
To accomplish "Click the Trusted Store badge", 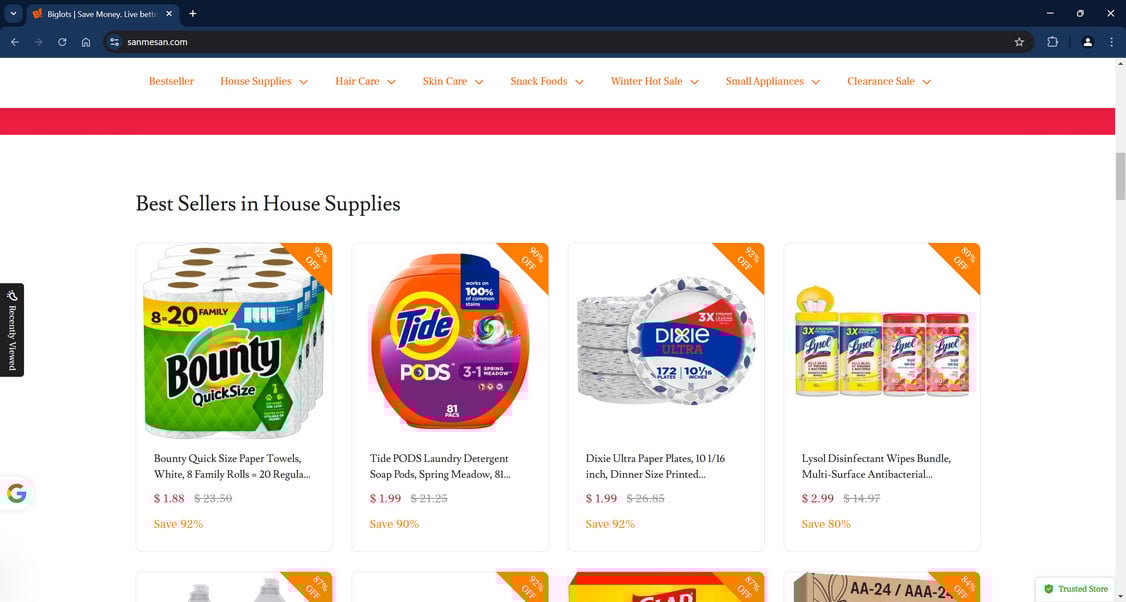I will coord(1076,588).
